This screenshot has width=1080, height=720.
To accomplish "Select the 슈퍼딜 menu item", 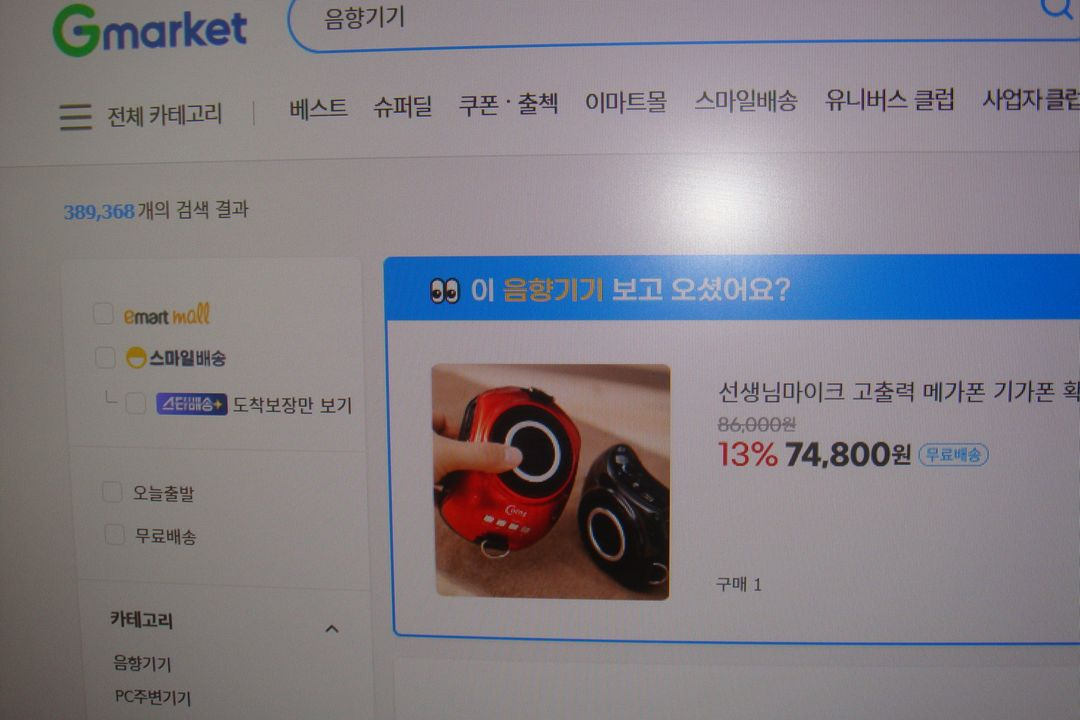I will (403, 106).
